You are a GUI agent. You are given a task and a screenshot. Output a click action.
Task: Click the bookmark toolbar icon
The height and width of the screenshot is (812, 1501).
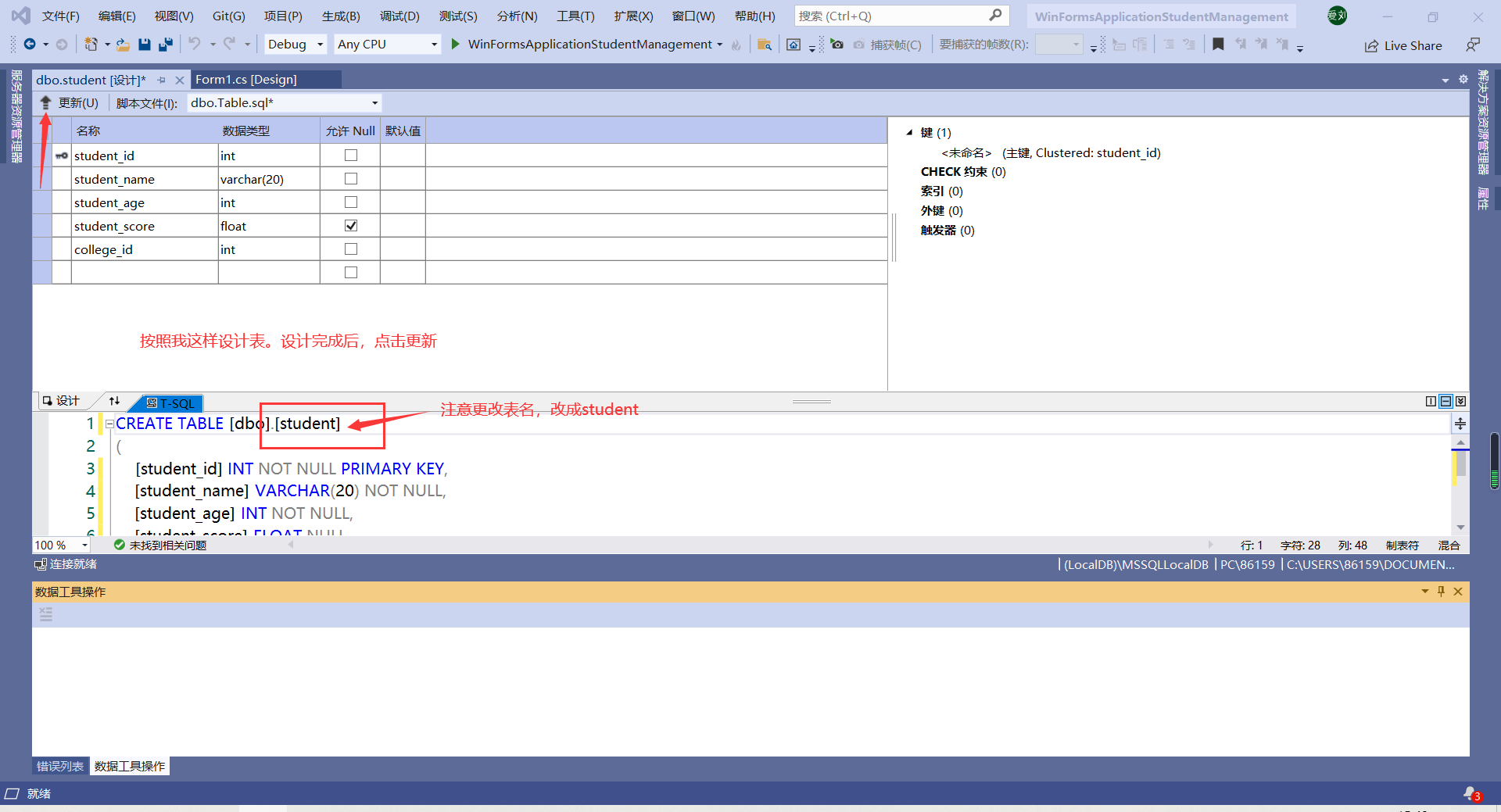pos(1218,45)
